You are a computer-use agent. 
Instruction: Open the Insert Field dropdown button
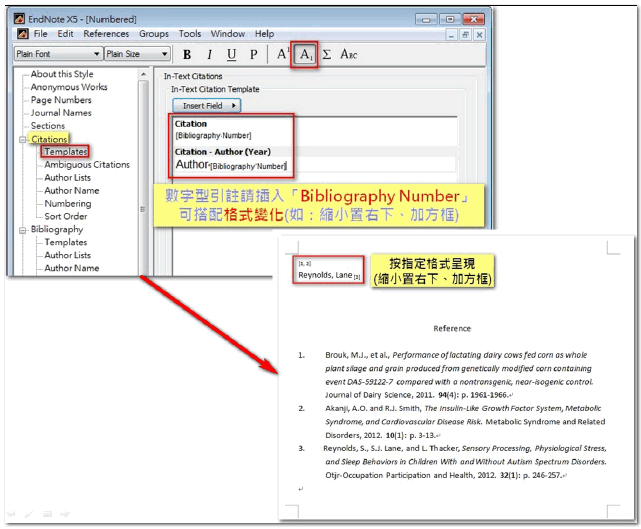click(206, 105)
